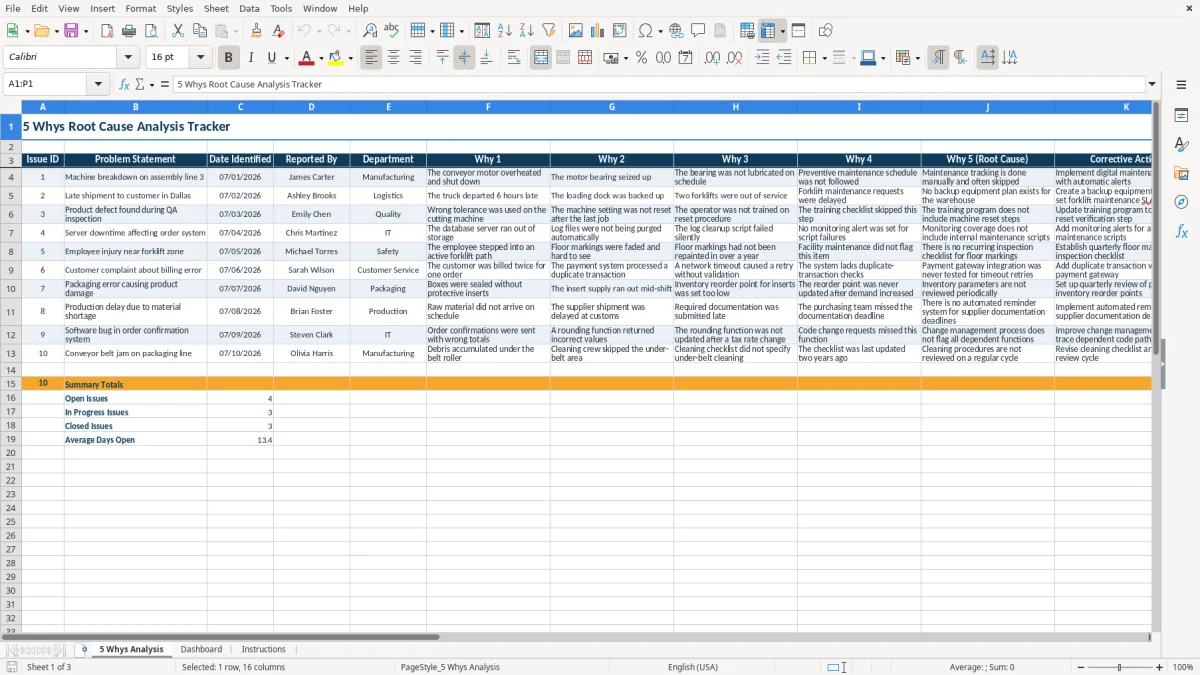Toggle Italic formatting
This screenshot has width=1200, height=675.
point(250,58)
